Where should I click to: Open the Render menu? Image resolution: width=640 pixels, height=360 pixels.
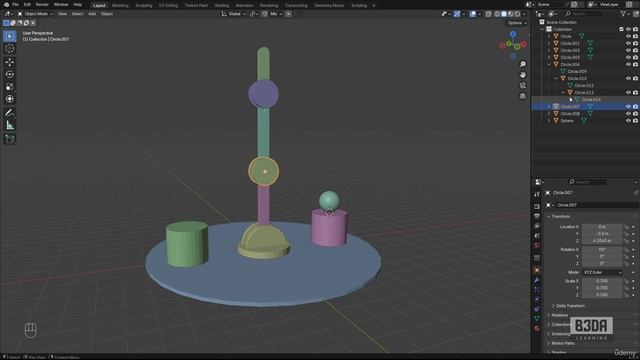coord(42,4)
